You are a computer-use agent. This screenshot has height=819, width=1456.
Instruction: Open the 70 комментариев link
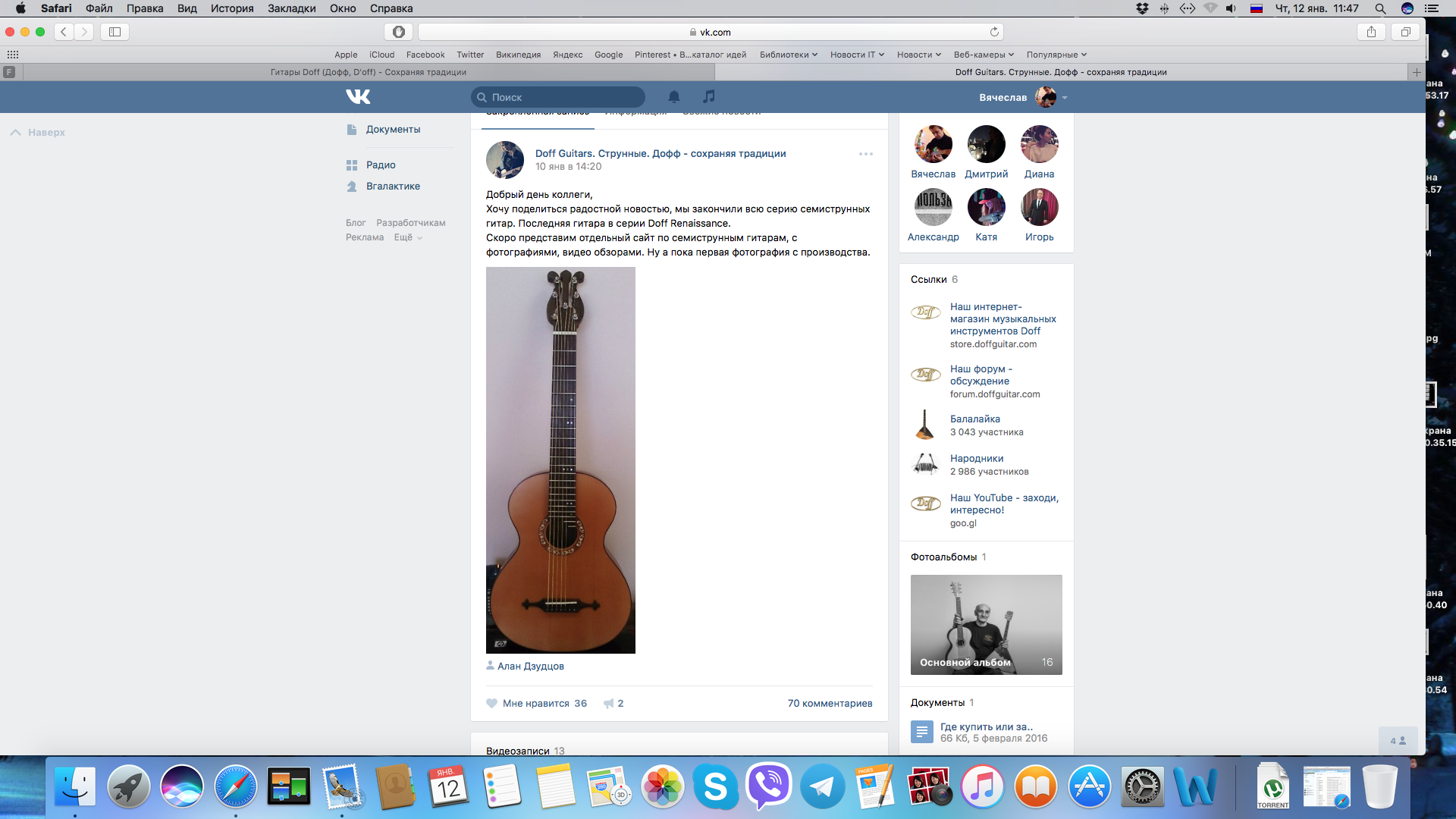click(829, 703)
